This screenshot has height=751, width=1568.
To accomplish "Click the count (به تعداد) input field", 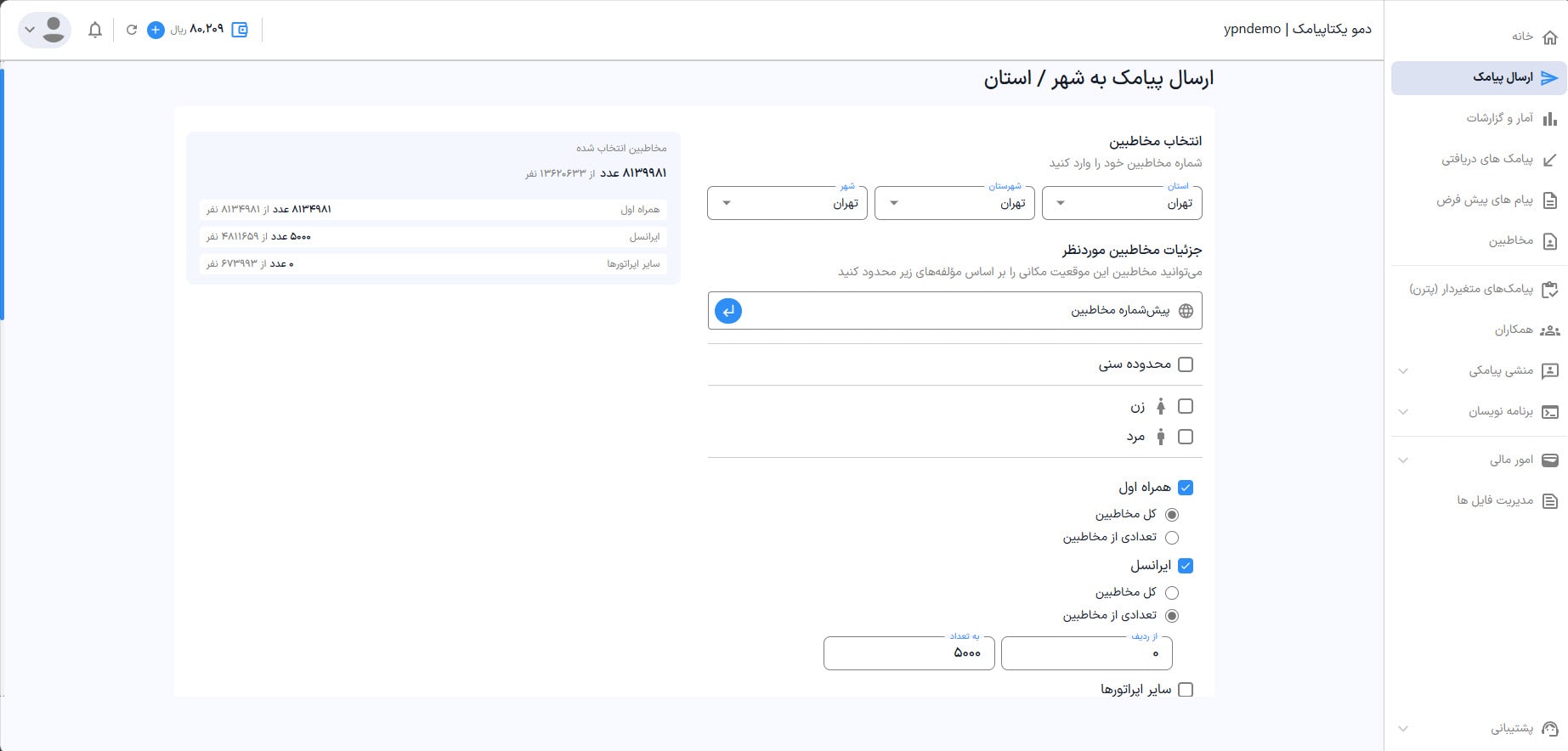I will point(909,653).
